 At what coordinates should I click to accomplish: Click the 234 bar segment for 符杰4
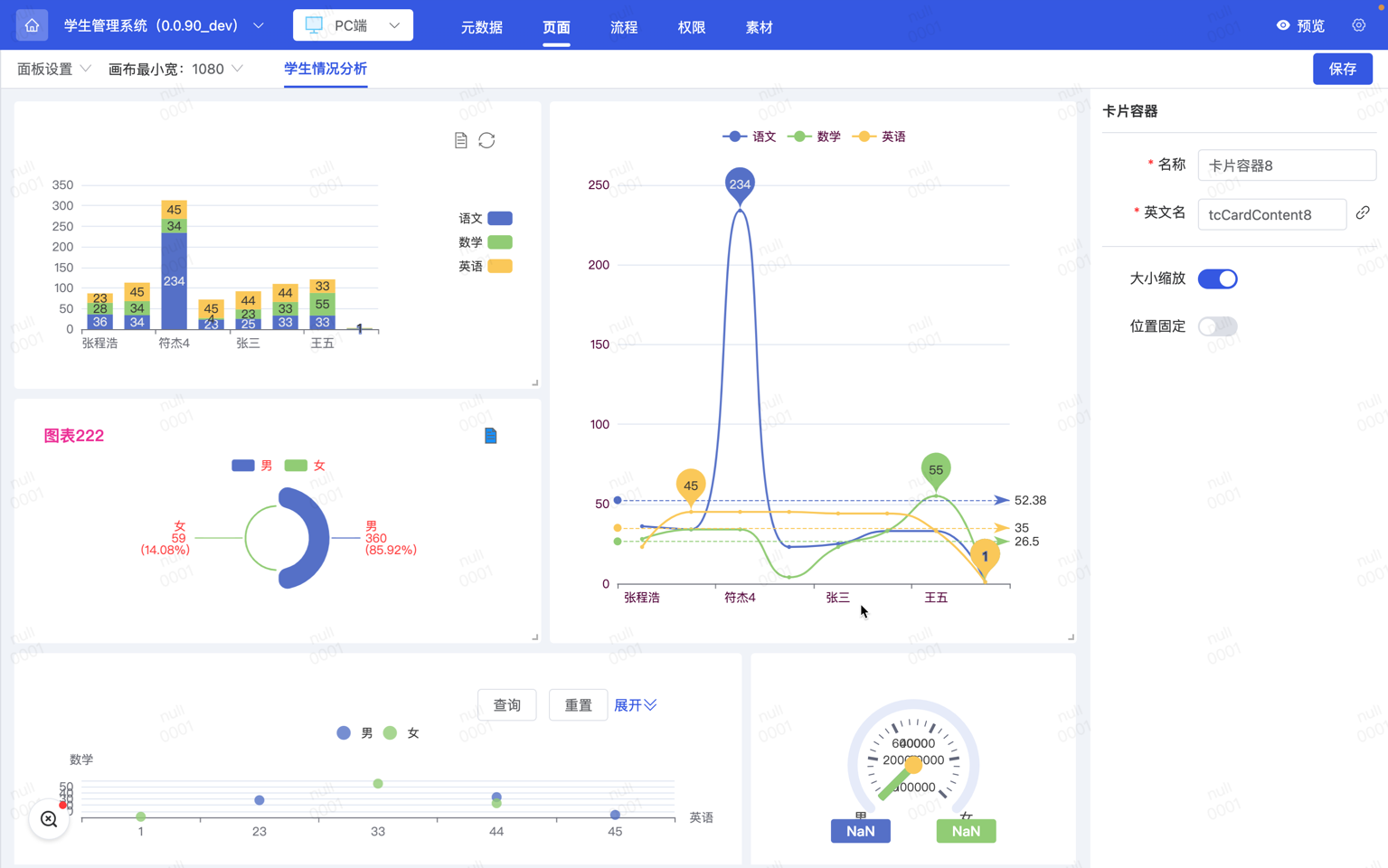pyautogui.click(x=174, y=281)
